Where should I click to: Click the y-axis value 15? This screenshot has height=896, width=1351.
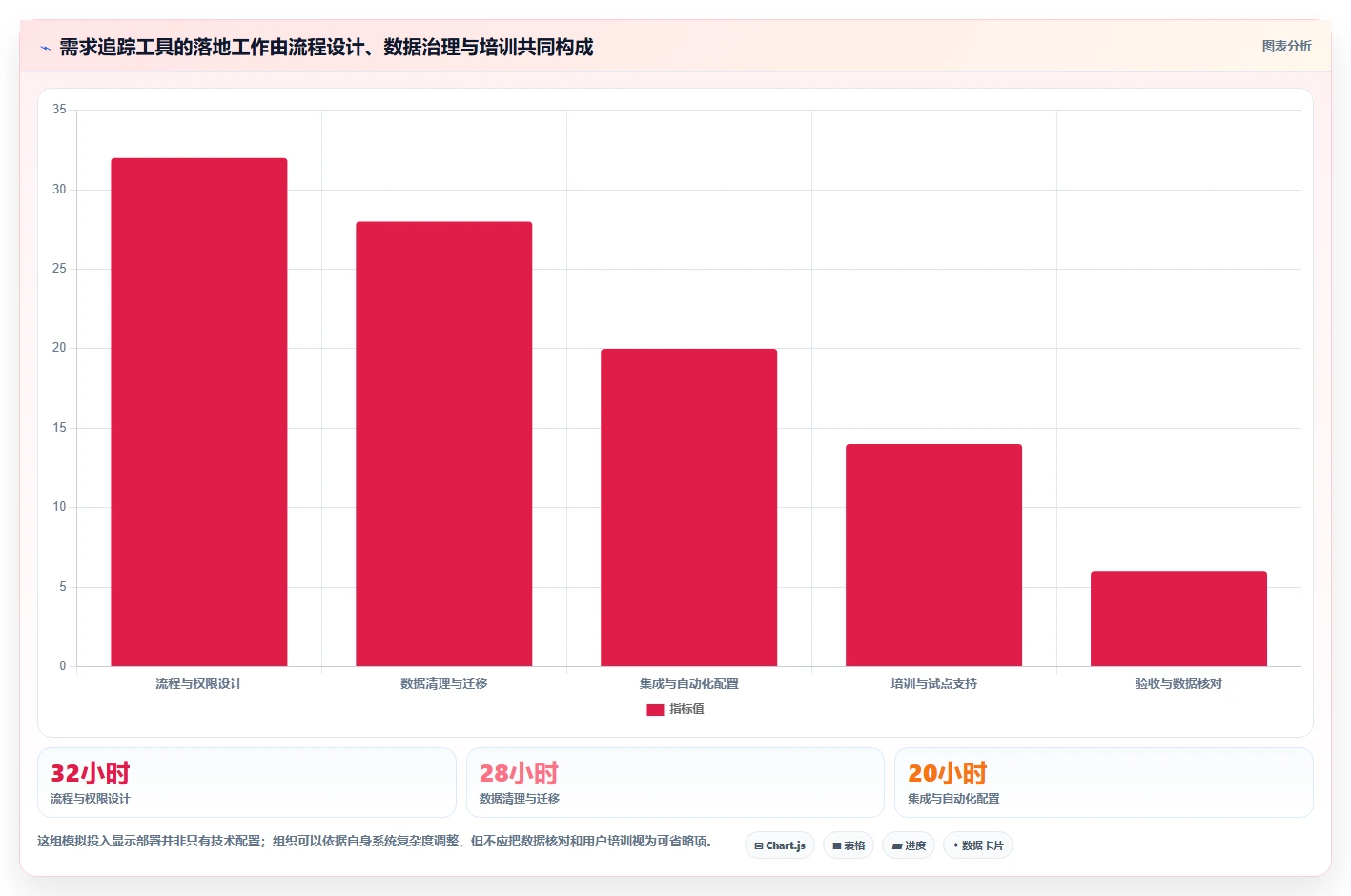[59, 428]
